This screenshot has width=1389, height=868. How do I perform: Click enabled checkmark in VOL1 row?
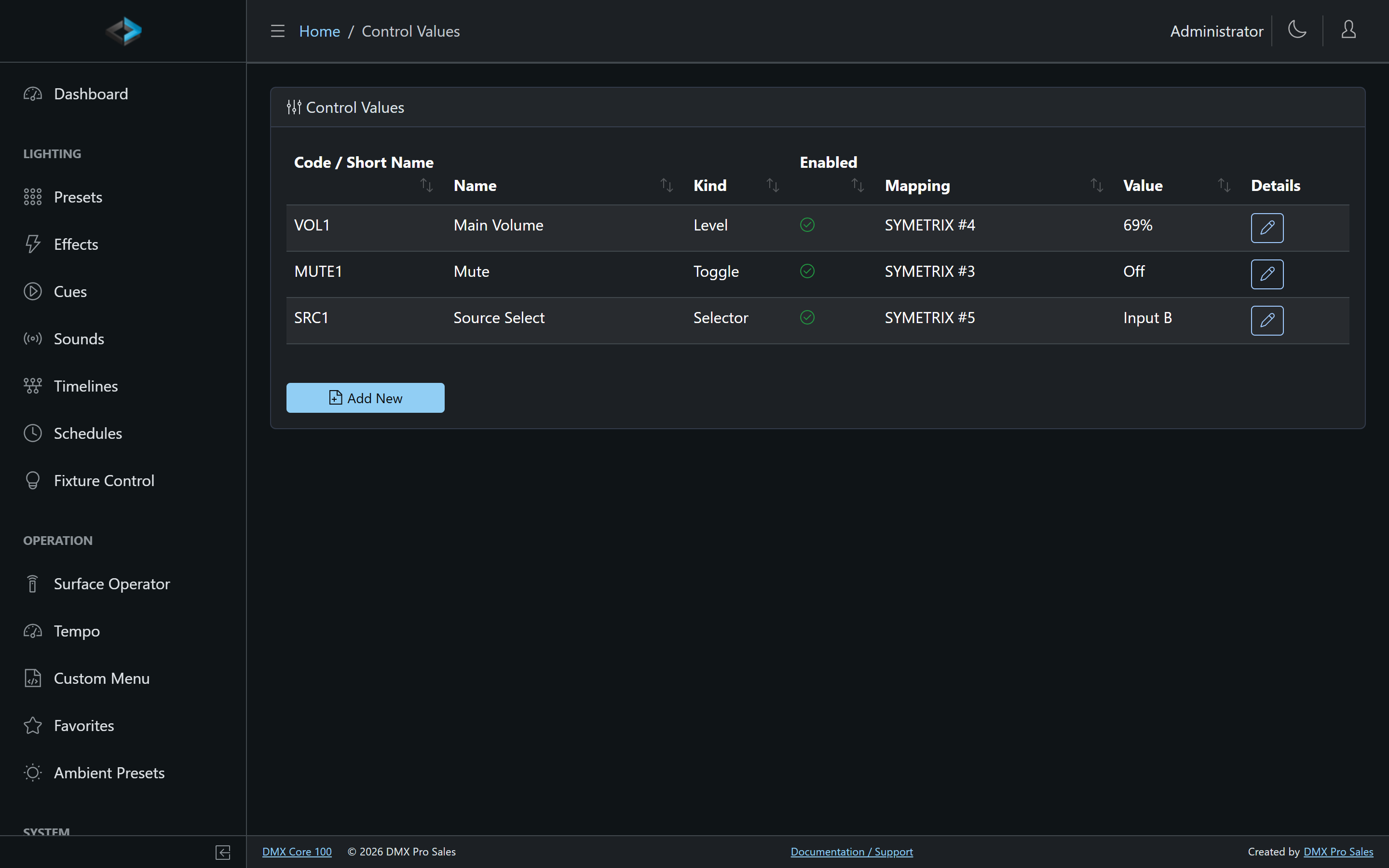pos(807,225)
